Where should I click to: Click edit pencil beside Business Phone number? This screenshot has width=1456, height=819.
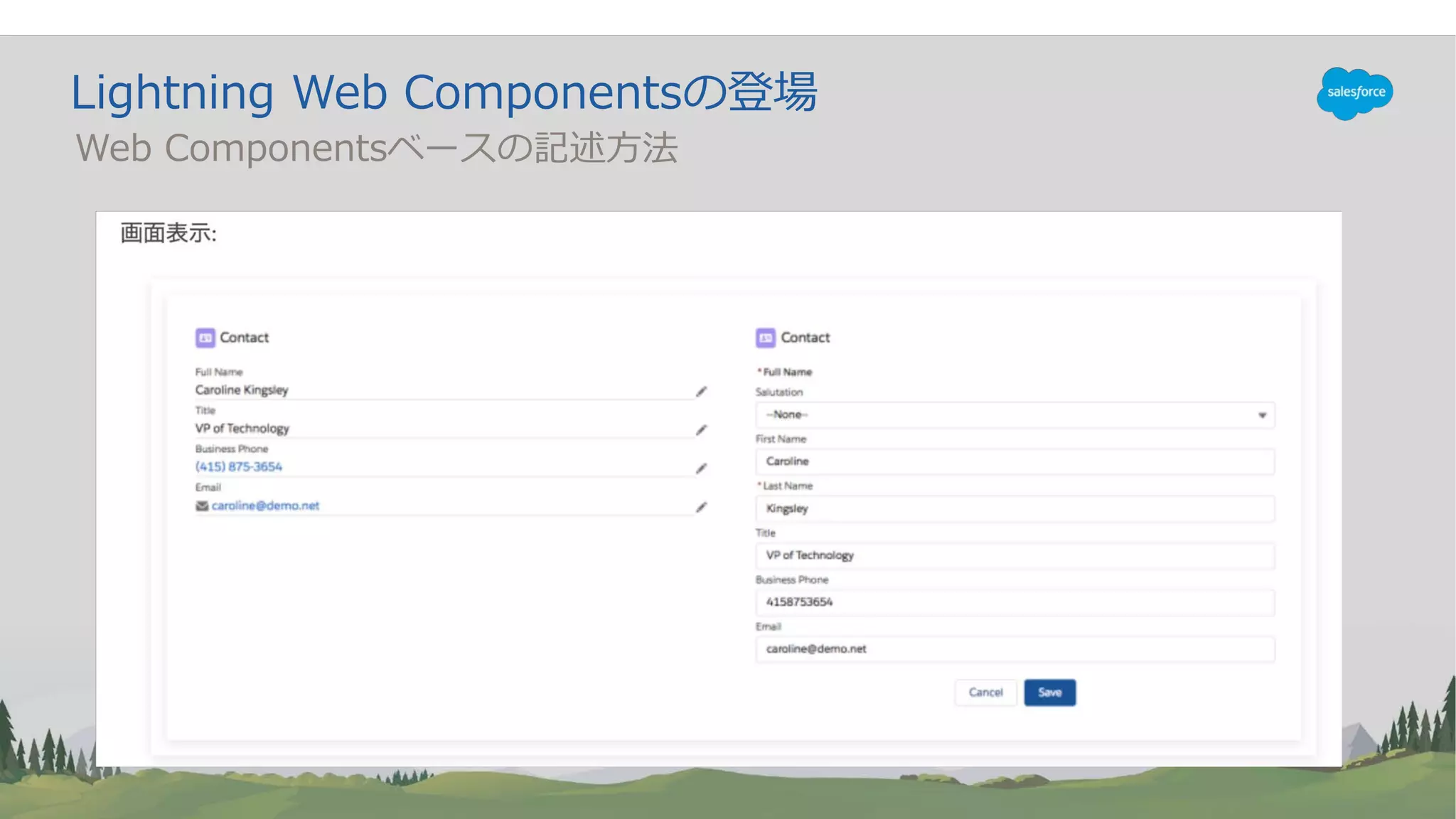(701, 469)
